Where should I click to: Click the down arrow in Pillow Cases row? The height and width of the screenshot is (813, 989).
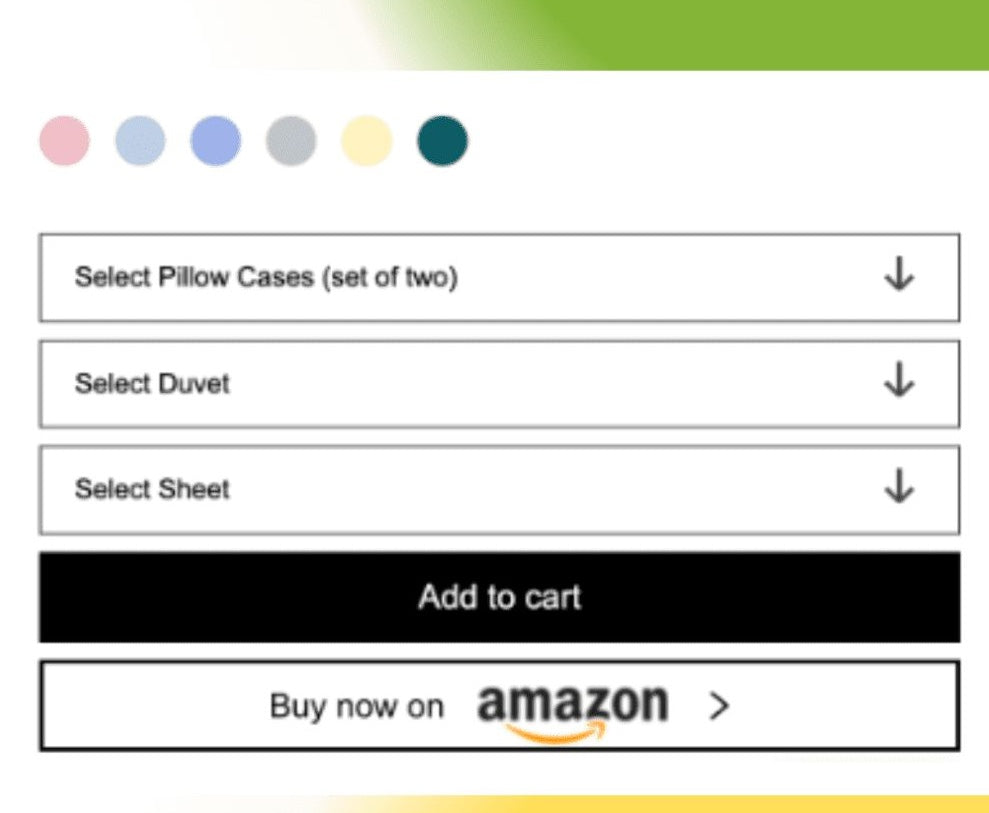tap(899, 274)
